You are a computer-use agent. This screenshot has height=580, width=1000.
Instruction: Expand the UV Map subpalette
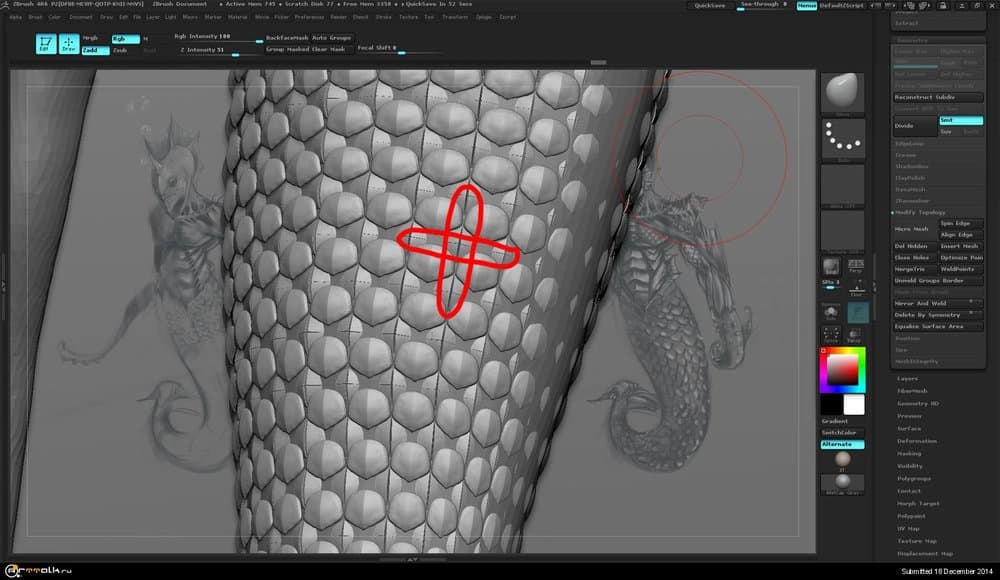pyautogui.click(x=909, y=528)
